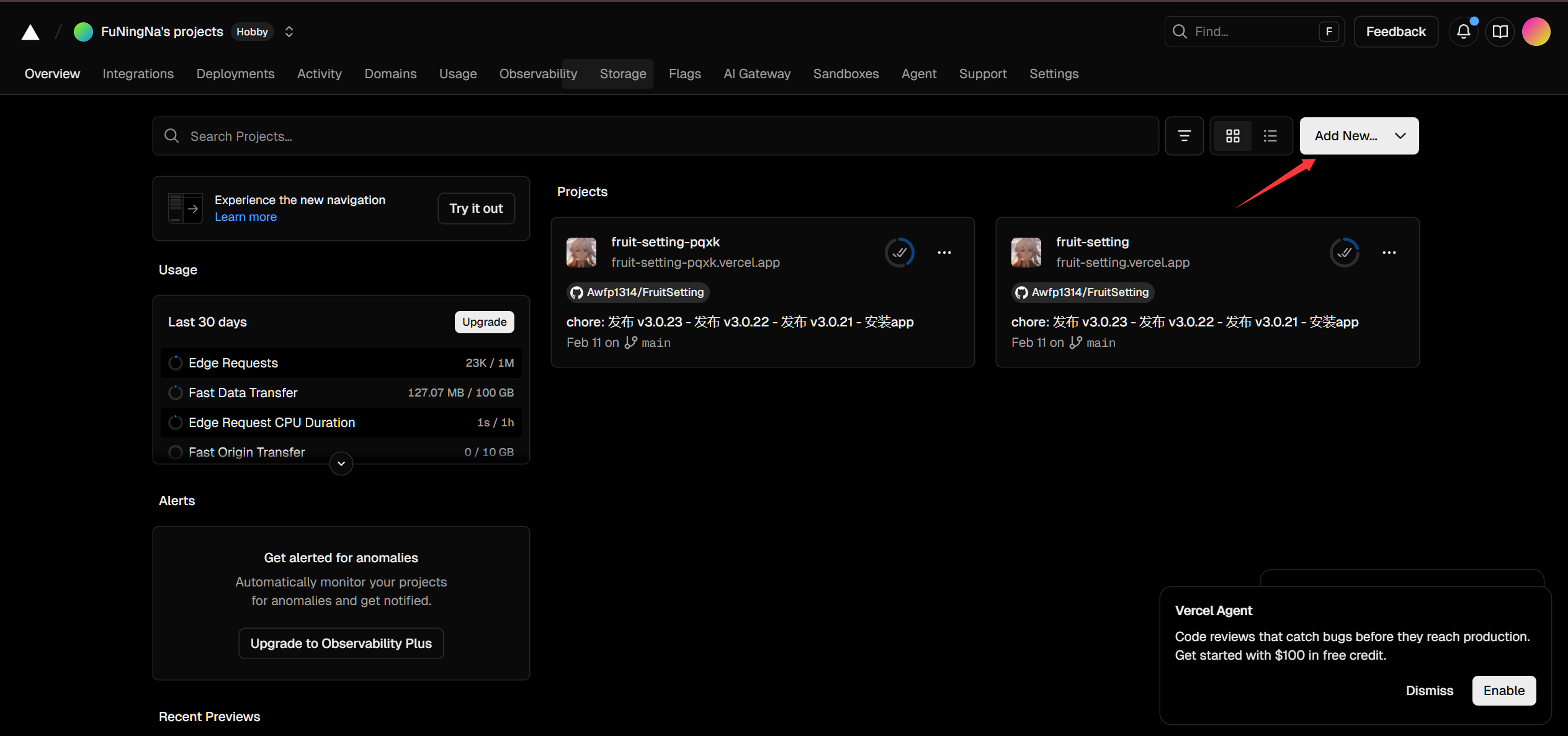
Task: Open the fruit-setting-pqxk project thumbnail
Action: tap(581, 253)
